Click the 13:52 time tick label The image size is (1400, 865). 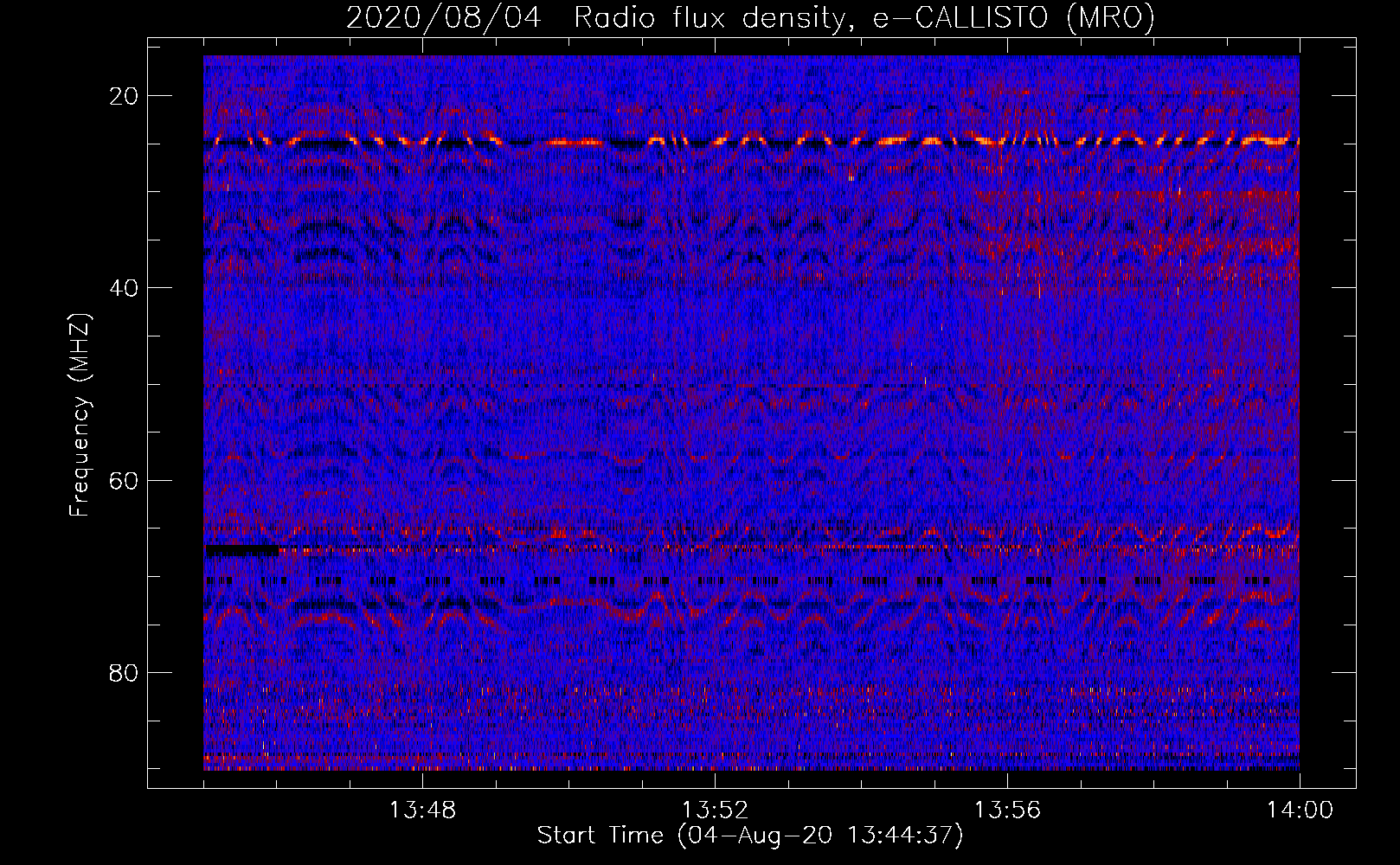coord(715,811)
